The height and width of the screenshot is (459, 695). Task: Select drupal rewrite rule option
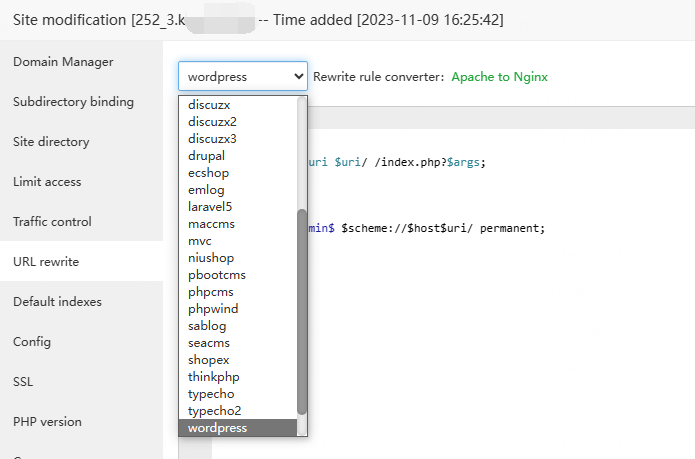(x=206, y=155)
